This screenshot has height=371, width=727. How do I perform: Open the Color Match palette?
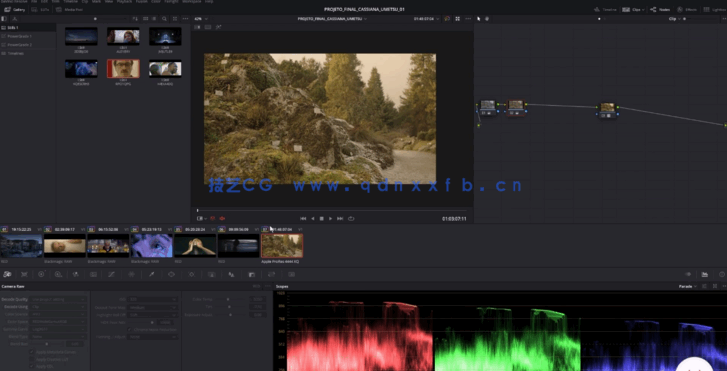pos(25,274)
